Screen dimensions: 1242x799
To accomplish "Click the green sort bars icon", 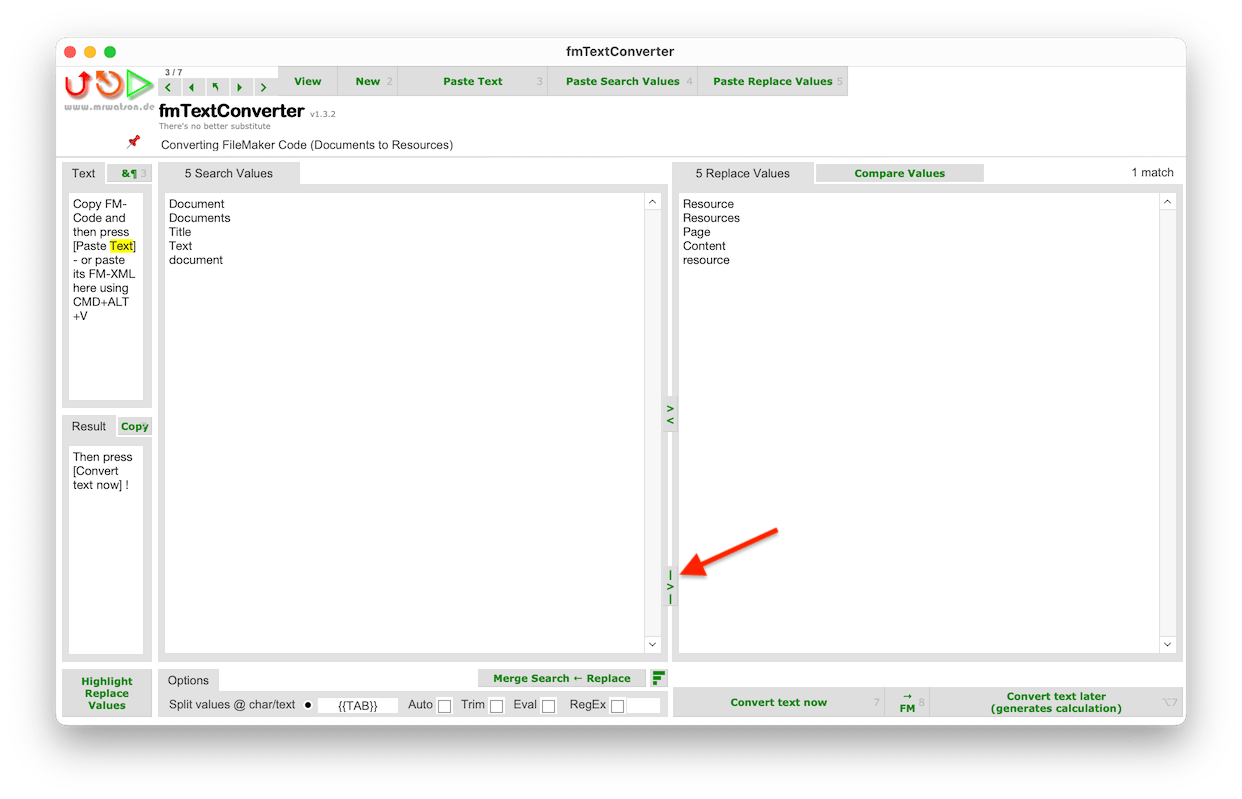I will pos(658,678).
